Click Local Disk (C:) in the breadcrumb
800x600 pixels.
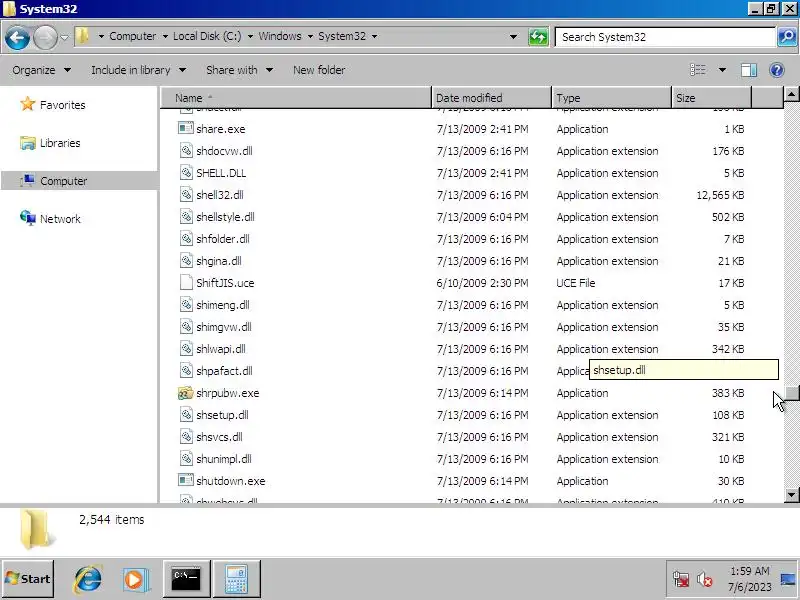click(207, 36)
